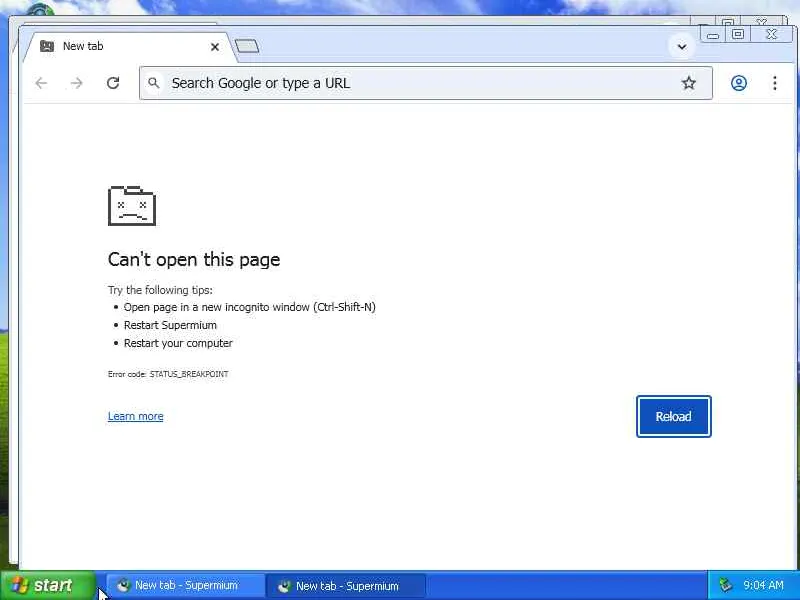
Task: Open the Learn more link
Action: tap(136, 416)
